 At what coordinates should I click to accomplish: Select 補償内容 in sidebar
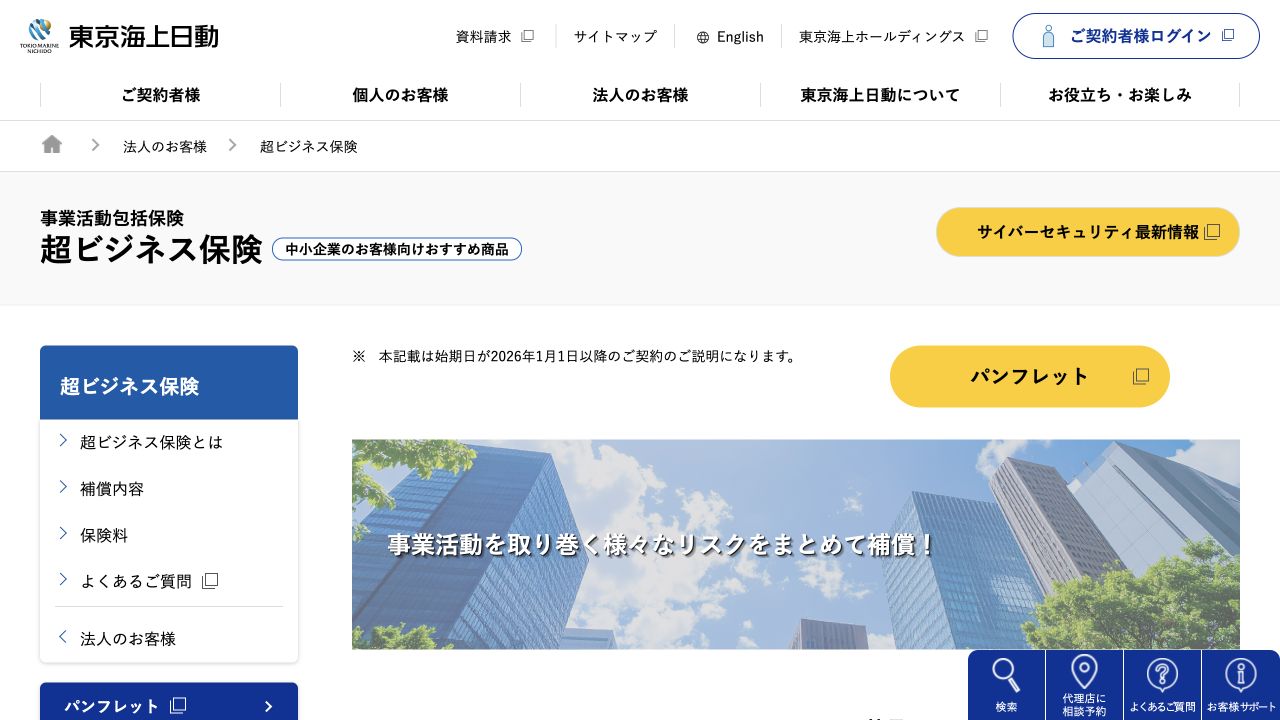point(112,489)
